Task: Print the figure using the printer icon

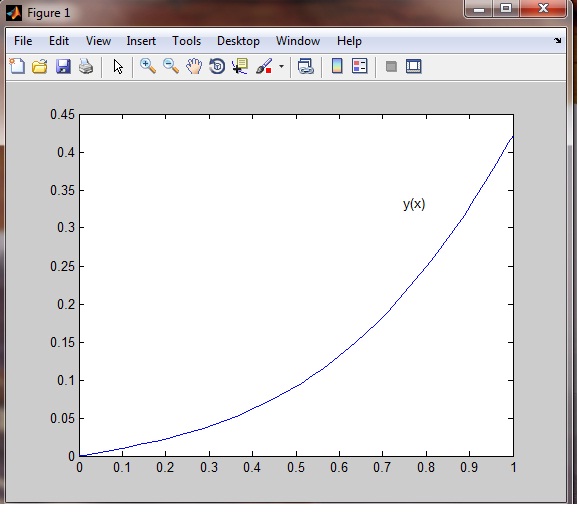Action: [86, 67]
